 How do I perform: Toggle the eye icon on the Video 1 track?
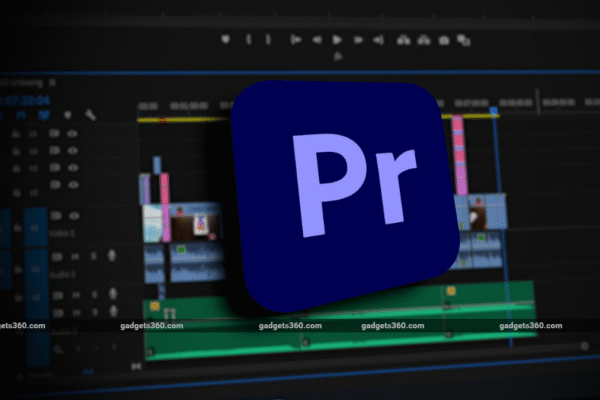74,216
